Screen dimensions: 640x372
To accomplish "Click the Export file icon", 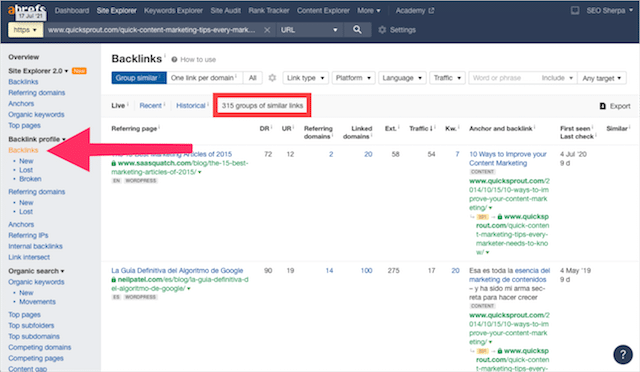I will point(602,106).
